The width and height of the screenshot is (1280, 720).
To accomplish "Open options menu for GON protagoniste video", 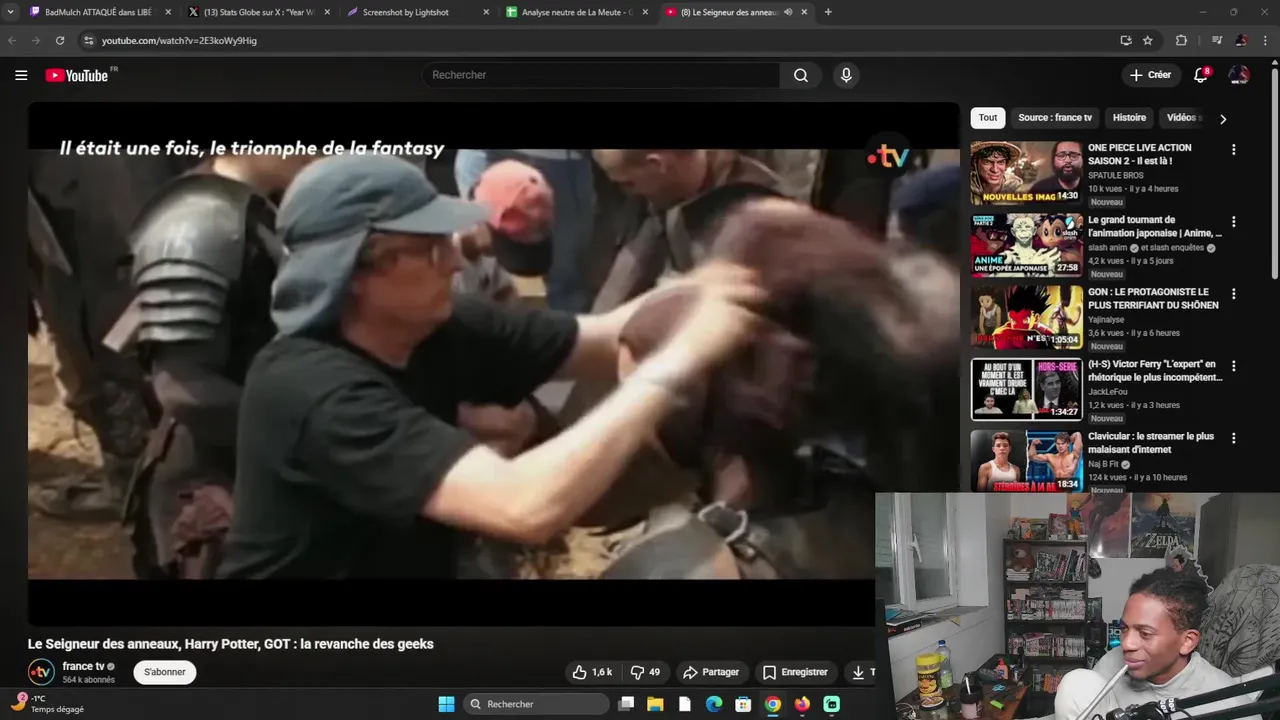I will [x=1233, y=294].
